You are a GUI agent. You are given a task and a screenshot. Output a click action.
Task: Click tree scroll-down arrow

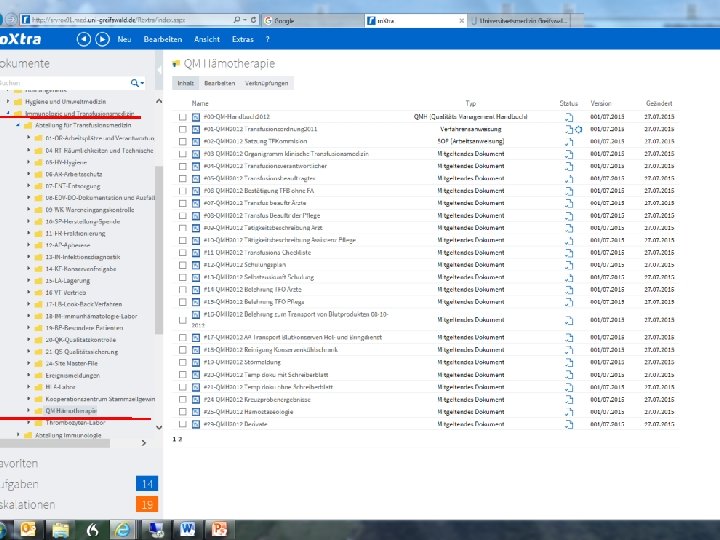click(159, 428)
